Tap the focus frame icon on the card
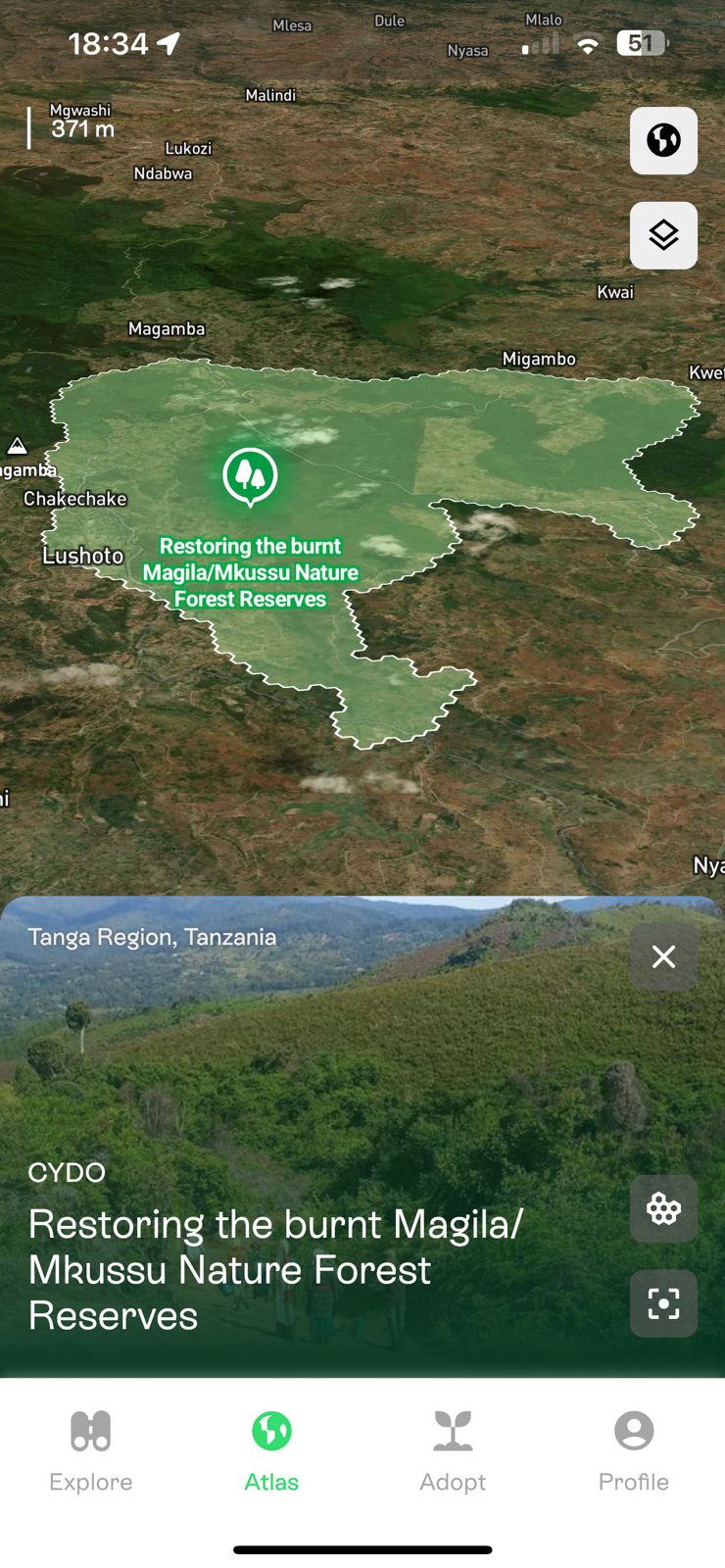The height and width of the screenshot is (1568, 725). [x=663, y=1303]
